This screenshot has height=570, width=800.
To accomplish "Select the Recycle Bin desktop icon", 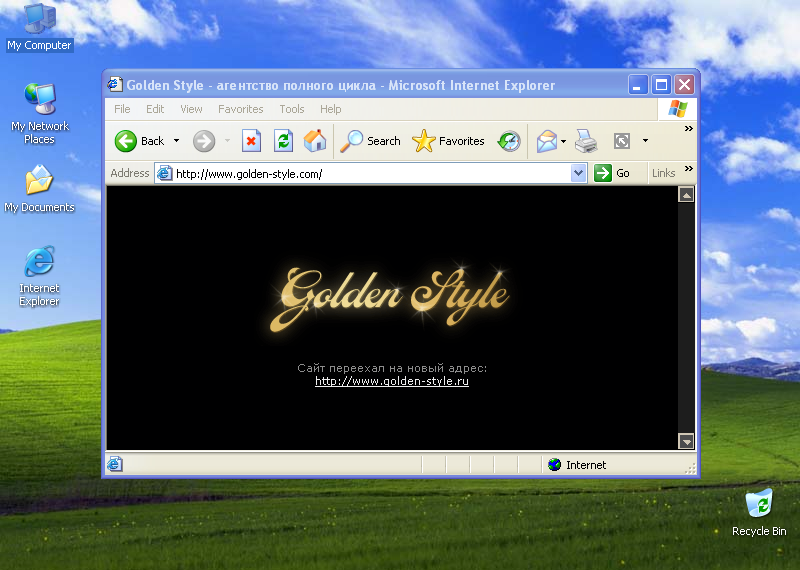I will [x=759, y=512].
